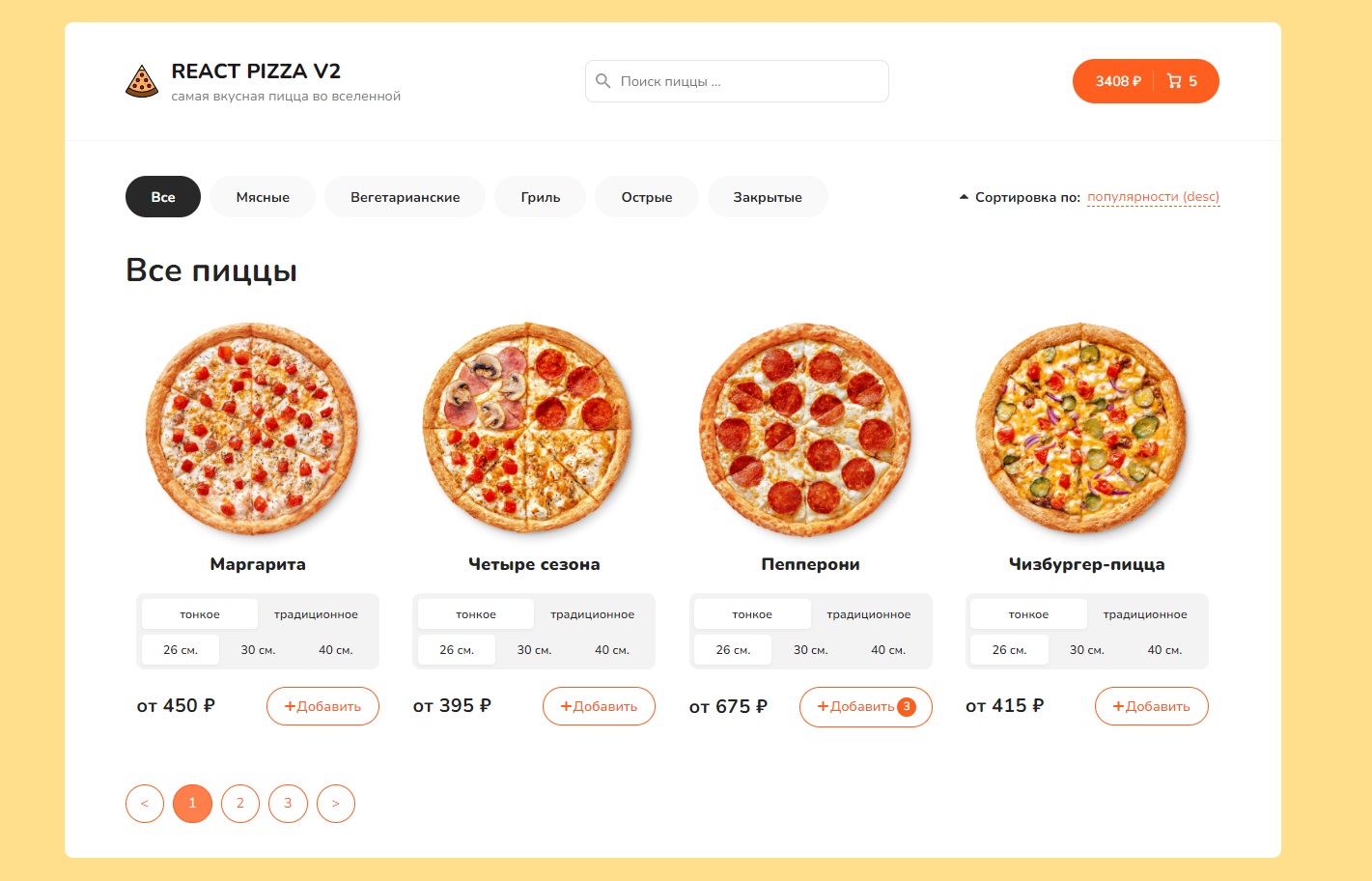Click the search magnifier icon
The height and width of the screenshot is (881, 1372).
603,81
